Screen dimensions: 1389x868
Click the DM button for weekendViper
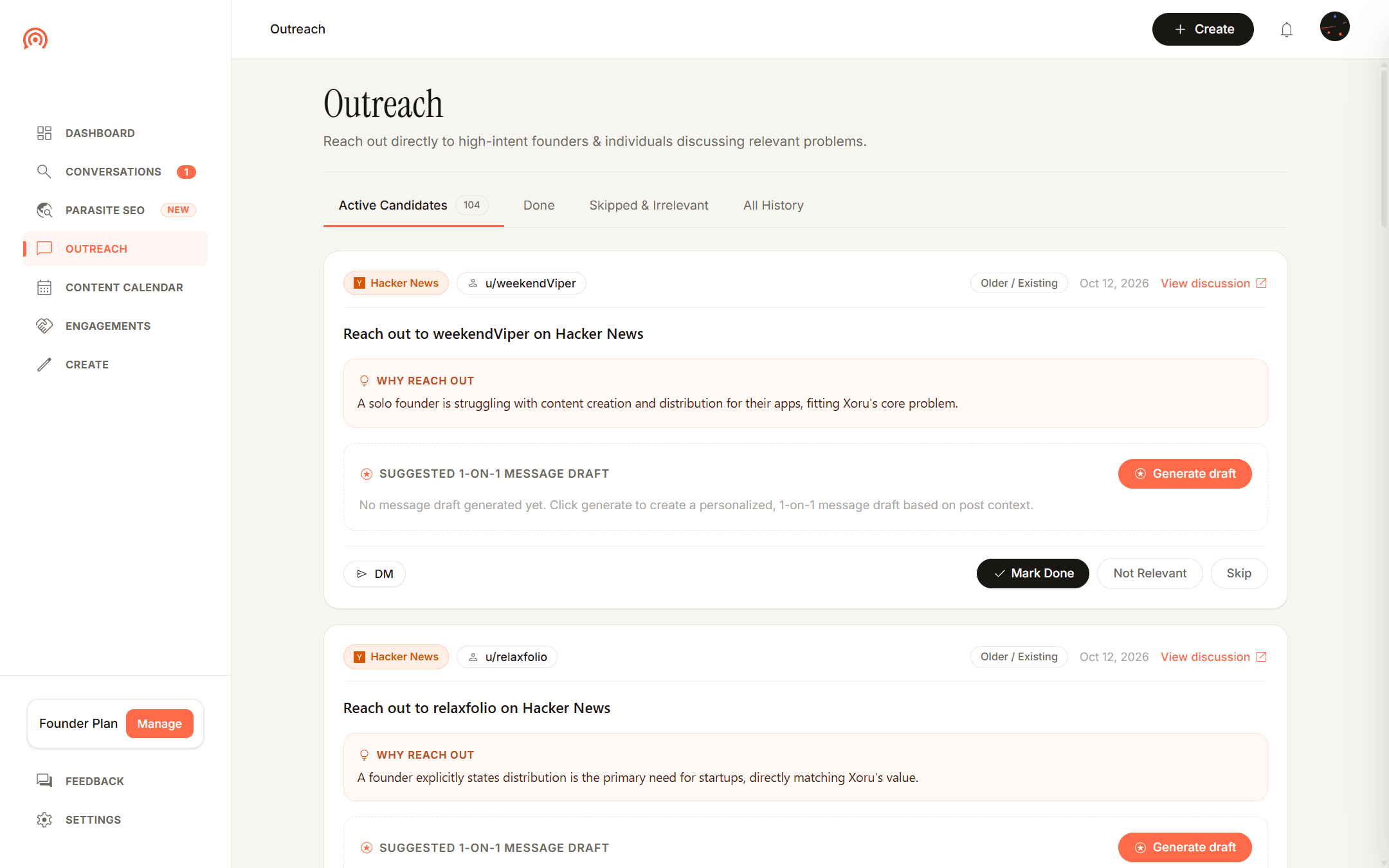pyautogui.click(x=374, y=574)
